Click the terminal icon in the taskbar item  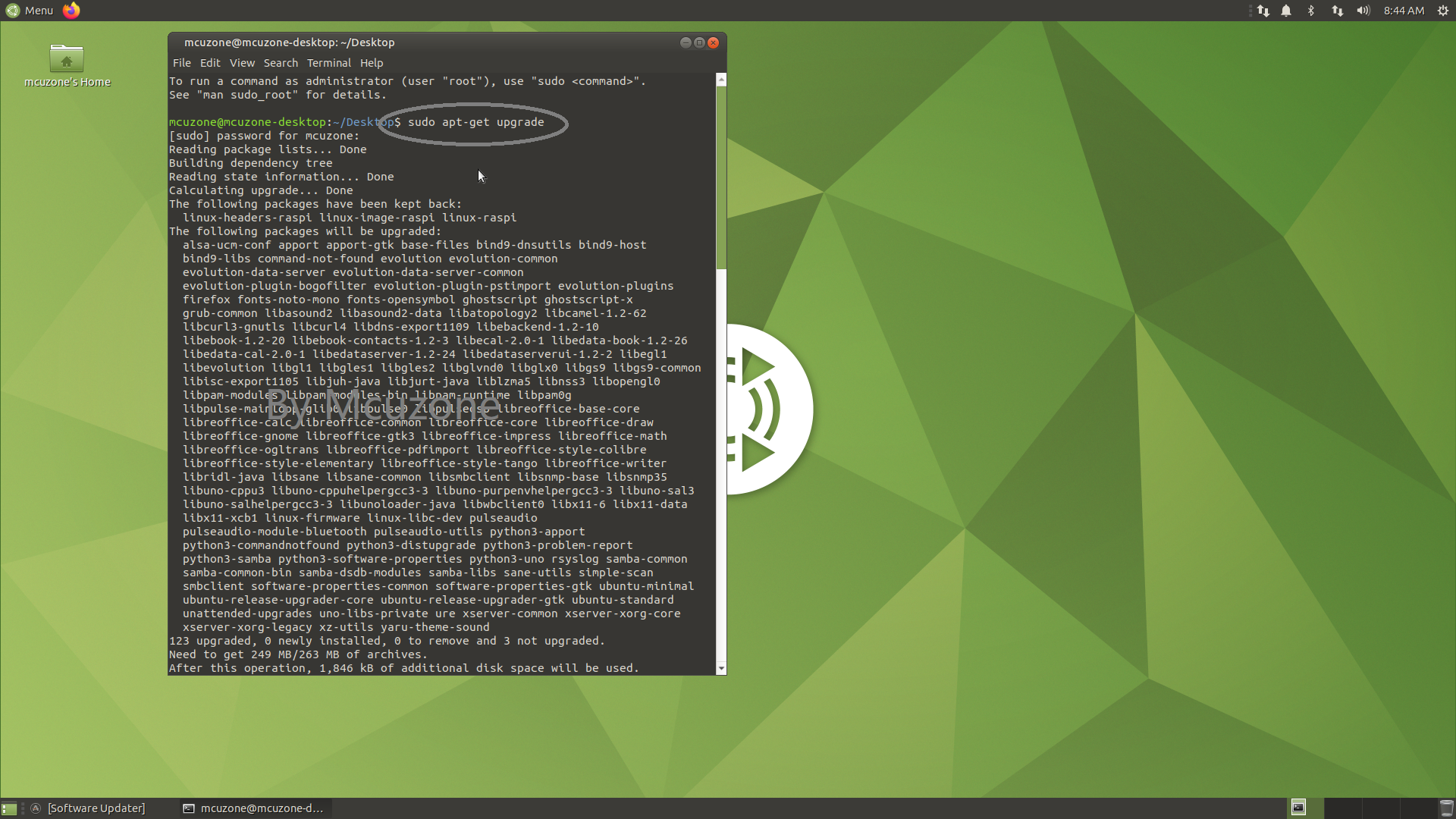tap(189, 808)
